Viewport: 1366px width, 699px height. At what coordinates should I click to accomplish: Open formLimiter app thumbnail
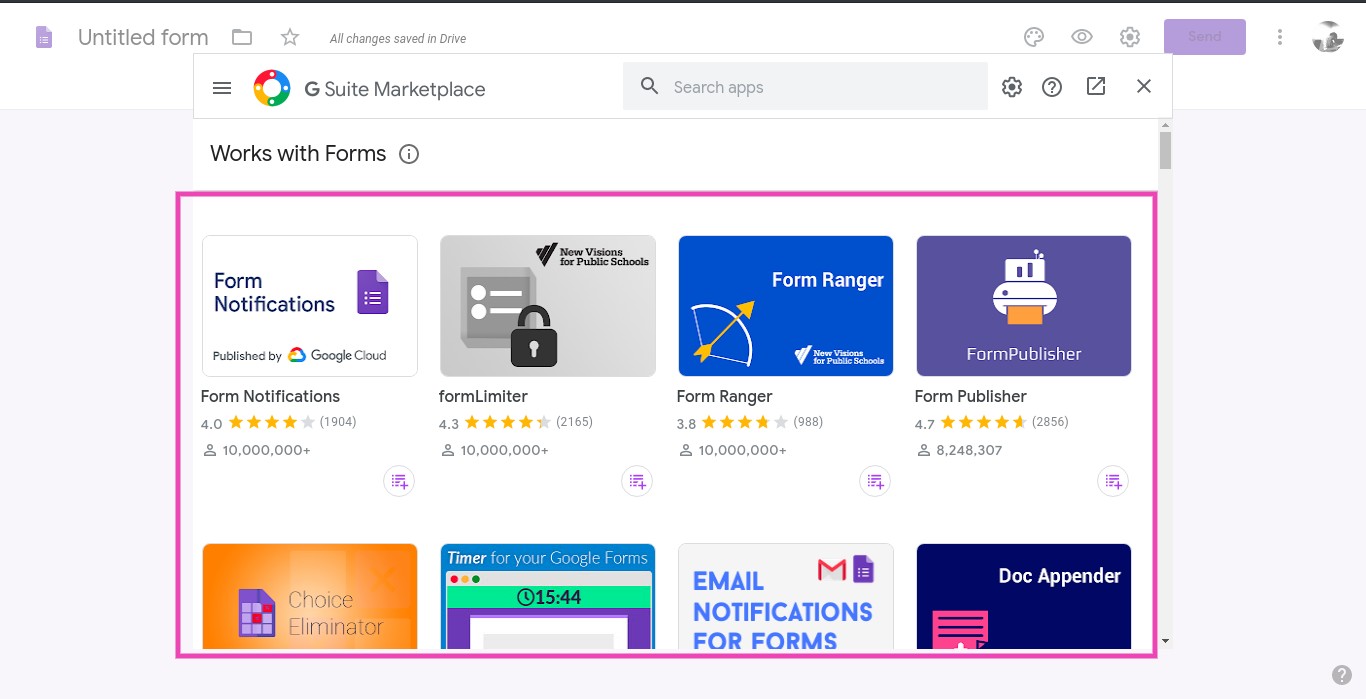(x=548, y=306)
